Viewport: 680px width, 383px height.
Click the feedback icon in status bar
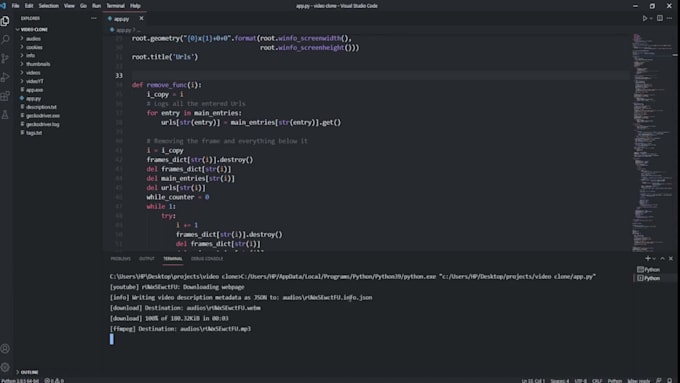pyautogui.click(x=659, y=380)
